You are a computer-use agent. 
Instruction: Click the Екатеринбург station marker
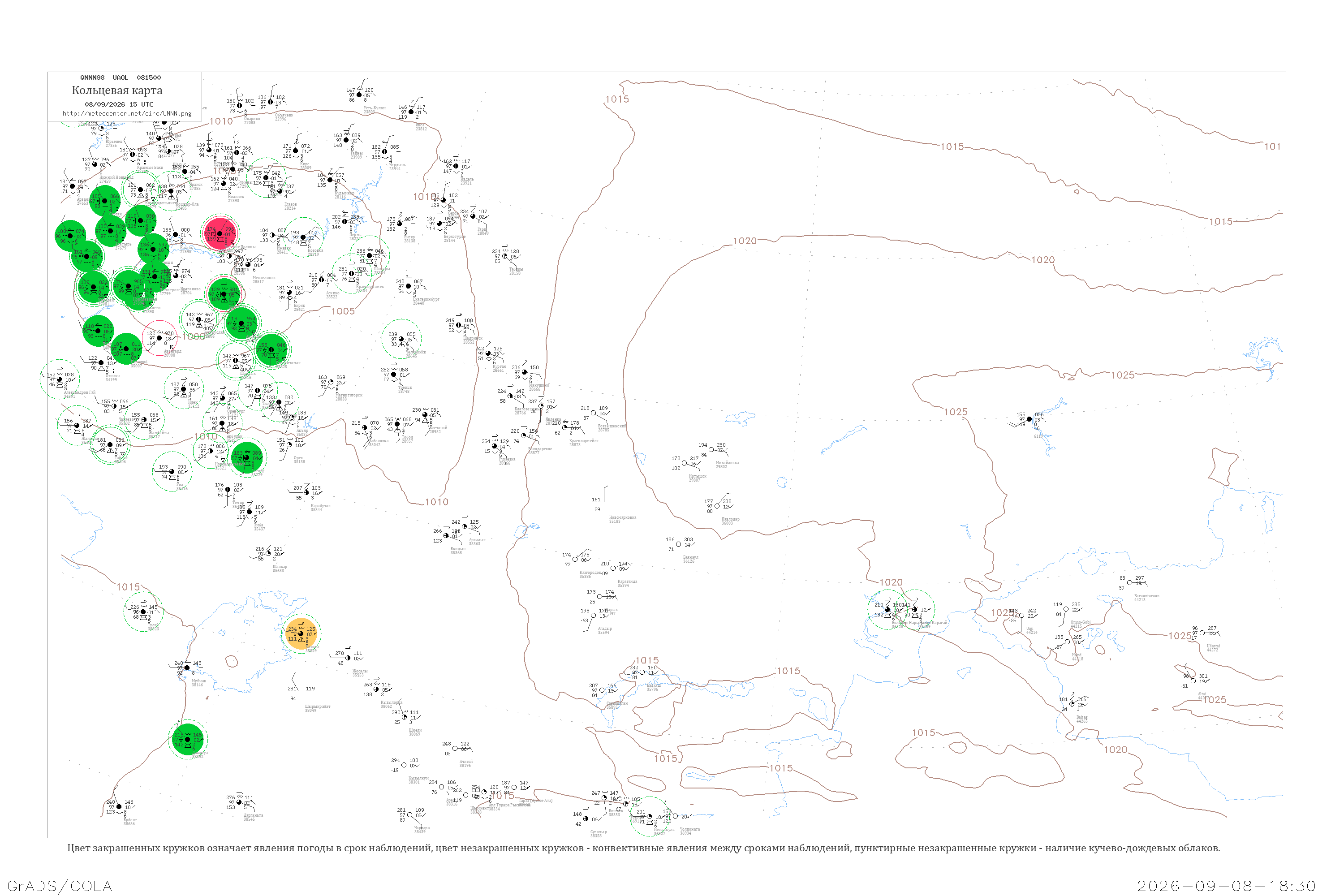(408, 286)
